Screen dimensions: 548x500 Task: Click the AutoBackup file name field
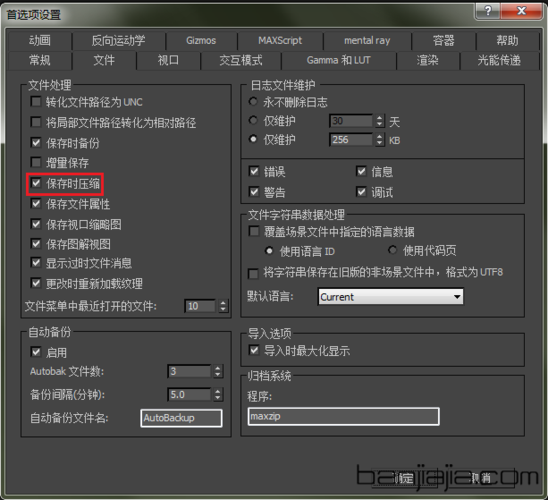(181, 418)
